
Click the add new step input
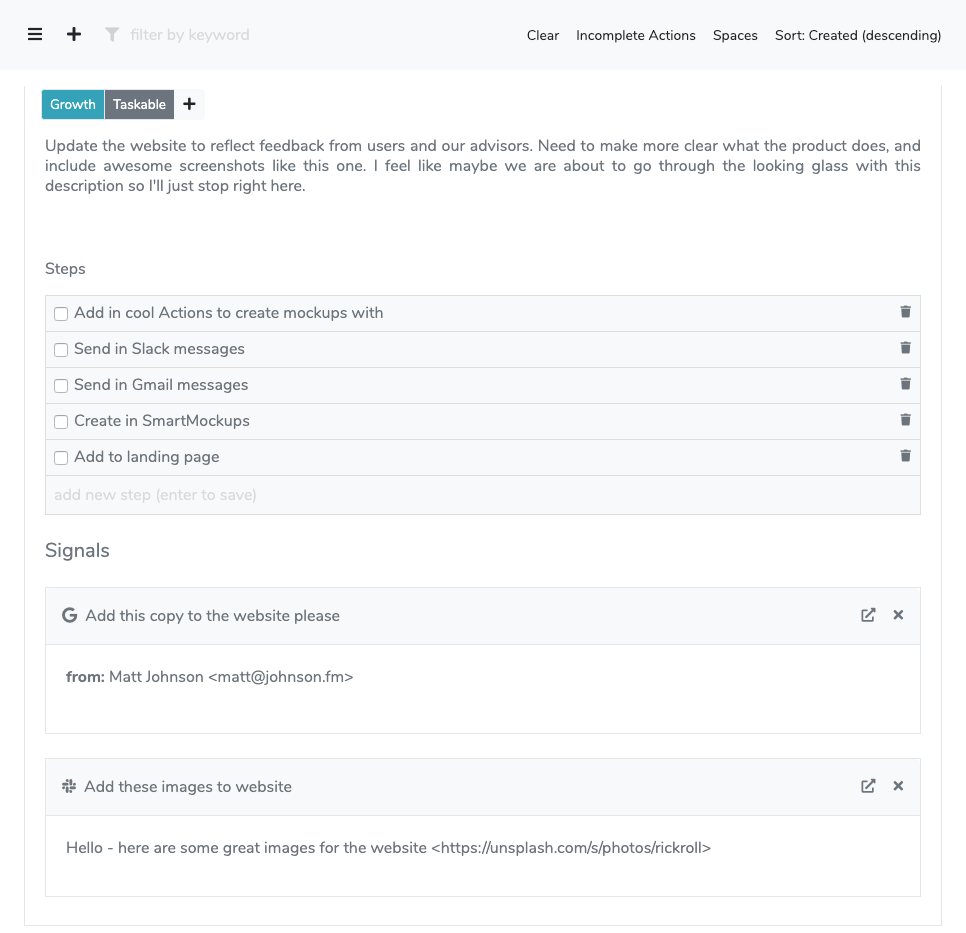pos(482,495)
